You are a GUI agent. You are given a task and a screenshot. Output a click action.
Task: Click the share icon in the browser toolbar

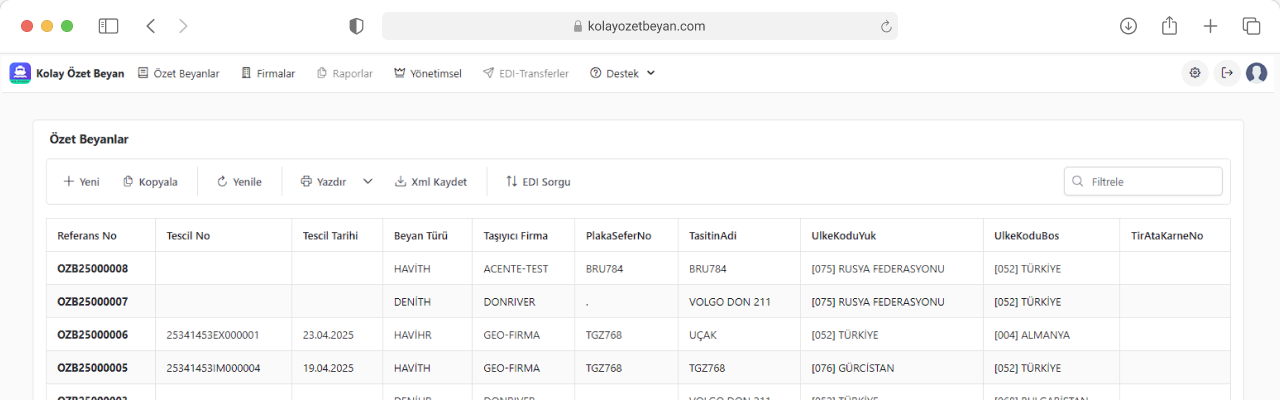click(1169, 27)
